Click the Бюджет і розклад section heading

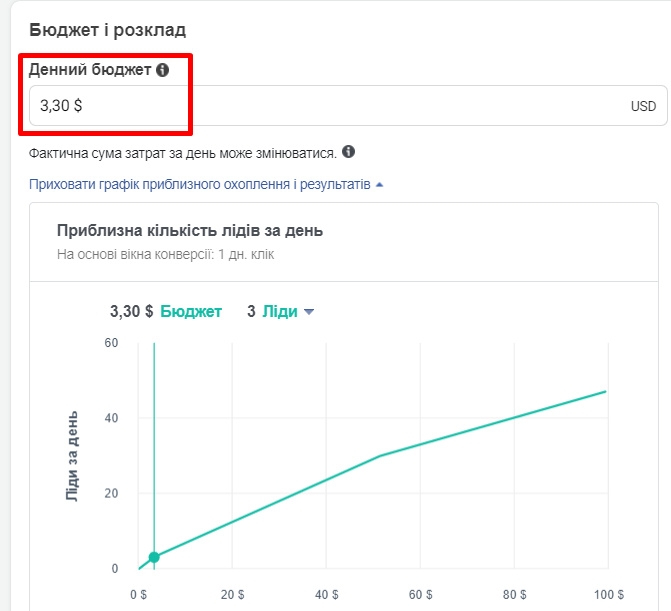pos(107,30)
